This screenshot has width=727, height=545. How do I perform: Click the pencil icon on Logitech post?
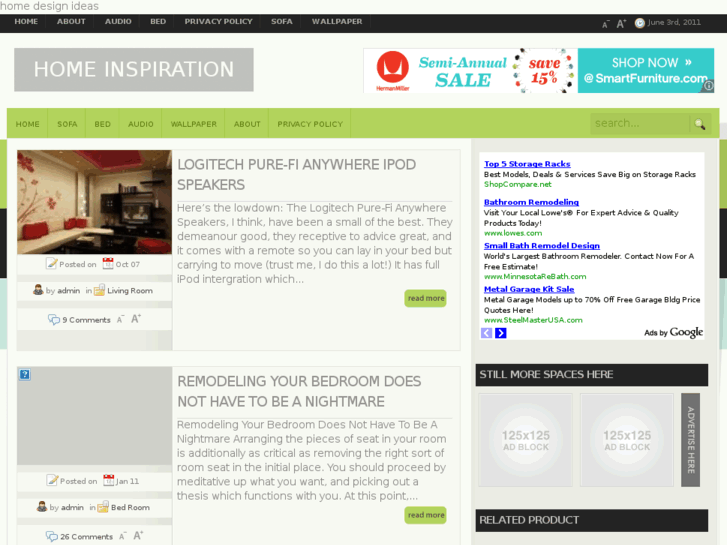click(51, 263)
